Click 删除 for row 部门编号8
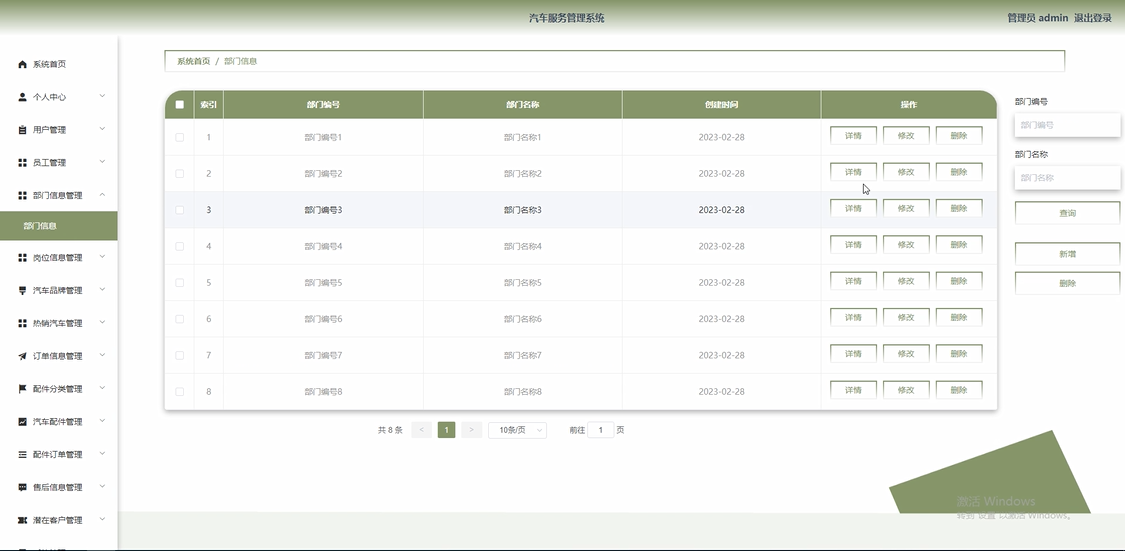This screenshot has width=1125, height=551. [959, 390]
